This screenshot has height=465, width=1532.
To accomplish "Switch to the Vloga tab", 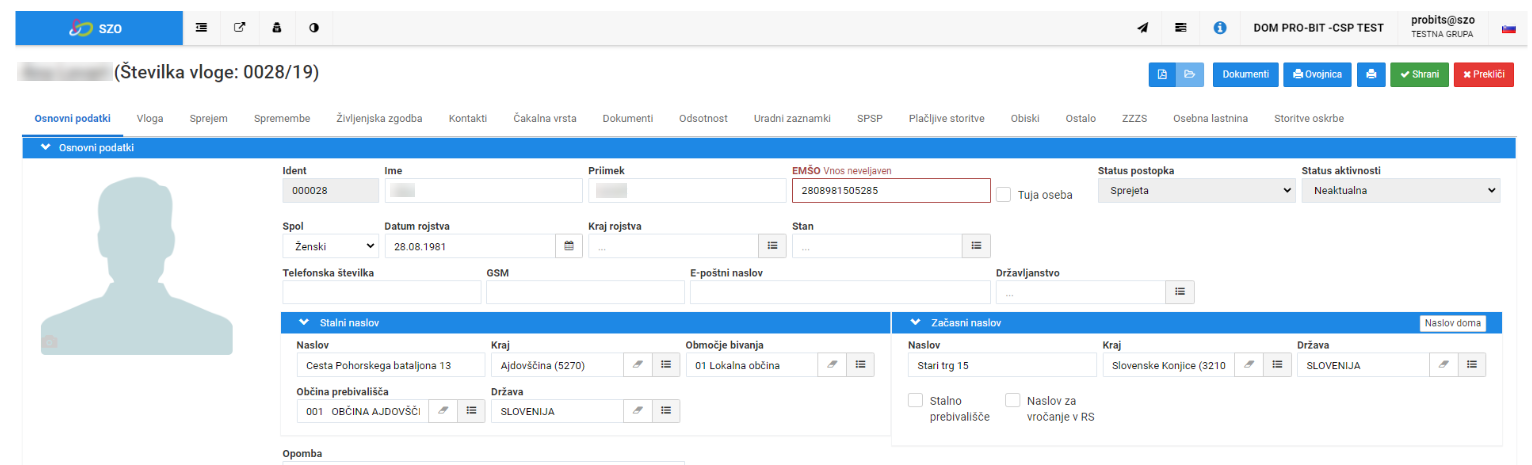I will [x=150, y=118].
